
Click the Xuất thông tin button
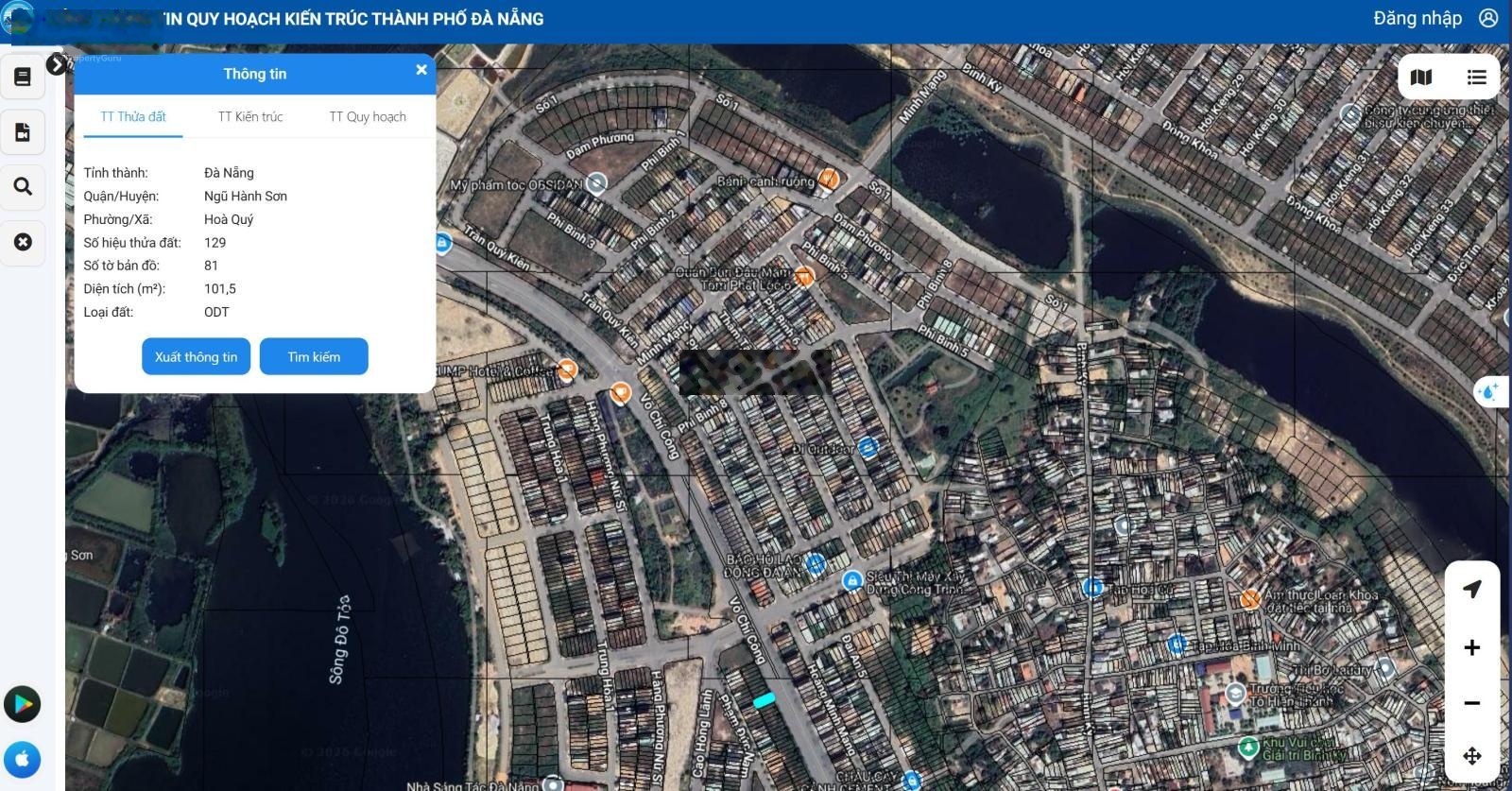click(197, 356)
